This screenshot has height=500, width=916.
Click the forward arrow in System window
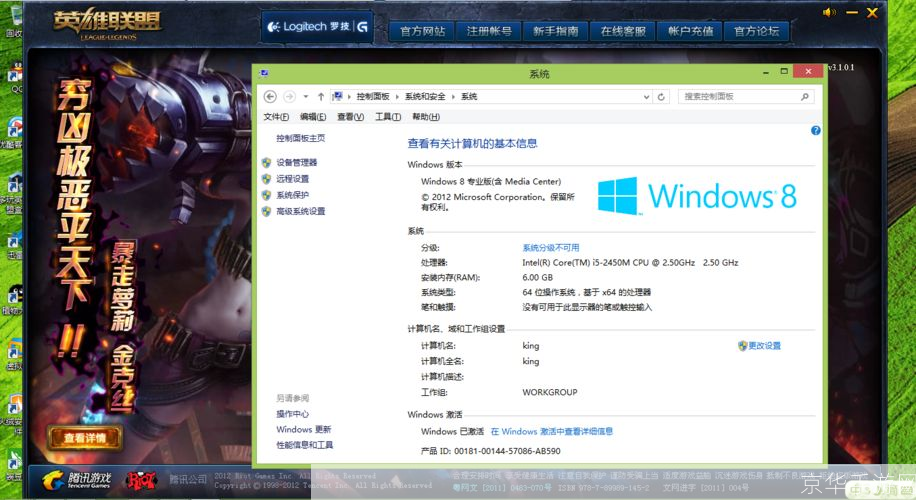point(289,96)
